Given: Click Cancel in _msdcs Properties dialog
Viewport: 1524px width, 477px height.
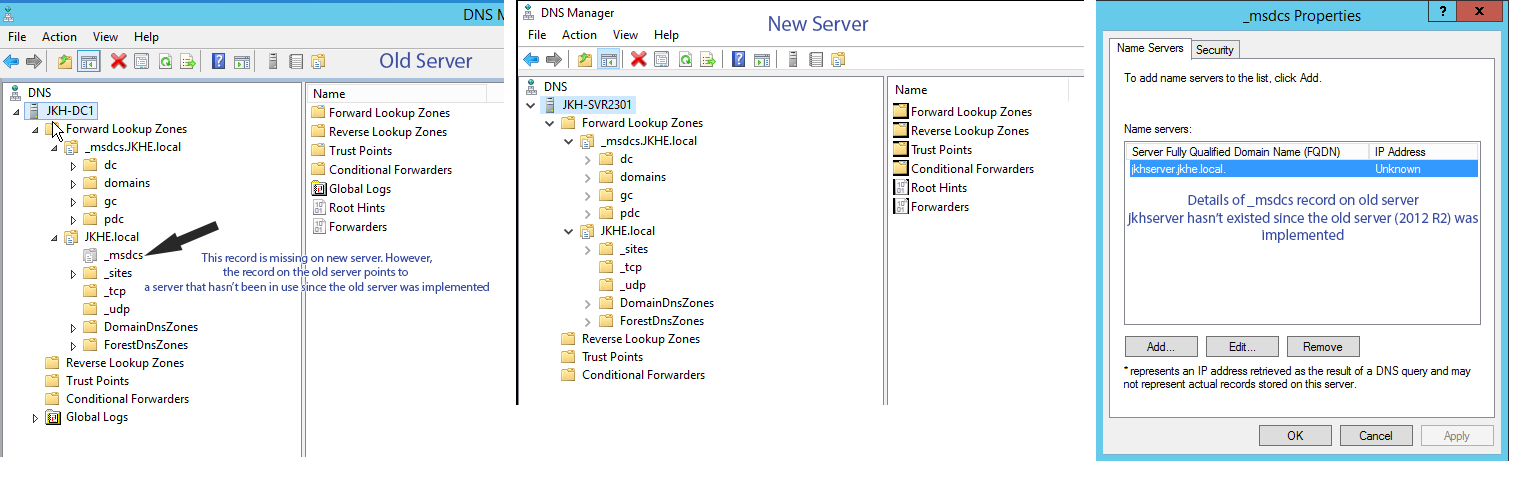Looking at the screenshot, I should click(1376, 436).
